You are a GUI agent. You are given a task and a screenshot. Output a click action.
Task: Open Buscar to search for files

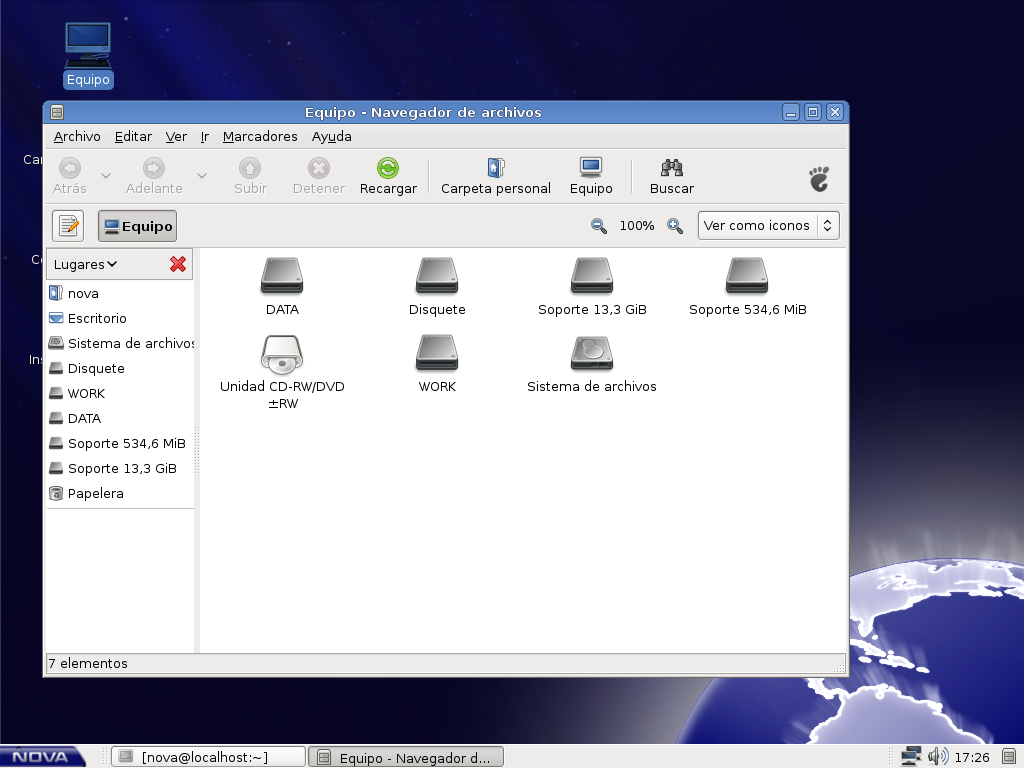tap(670, 175)
